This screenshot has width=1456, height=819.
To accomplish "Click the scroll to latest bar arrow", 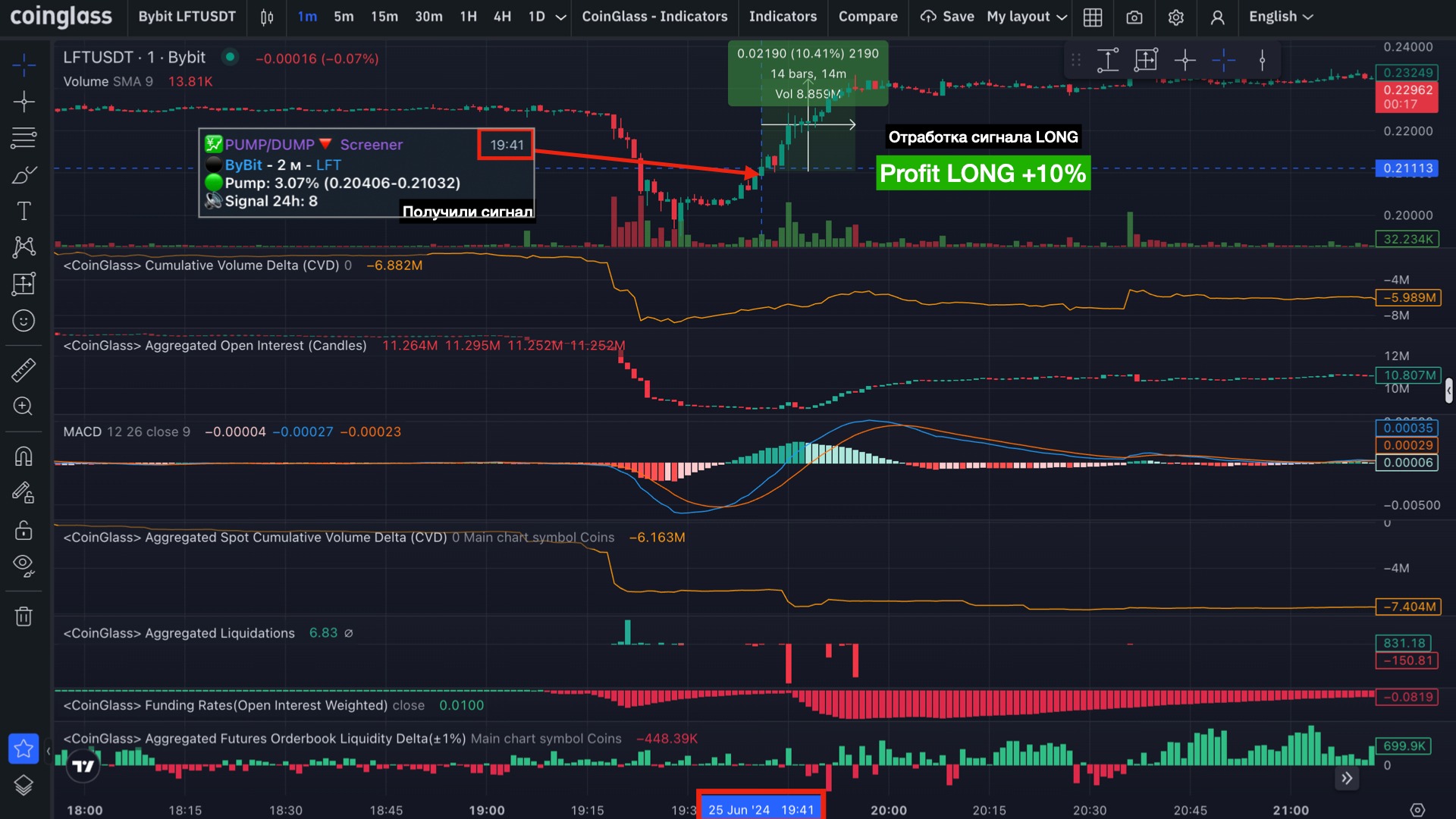I will 1347,778.
